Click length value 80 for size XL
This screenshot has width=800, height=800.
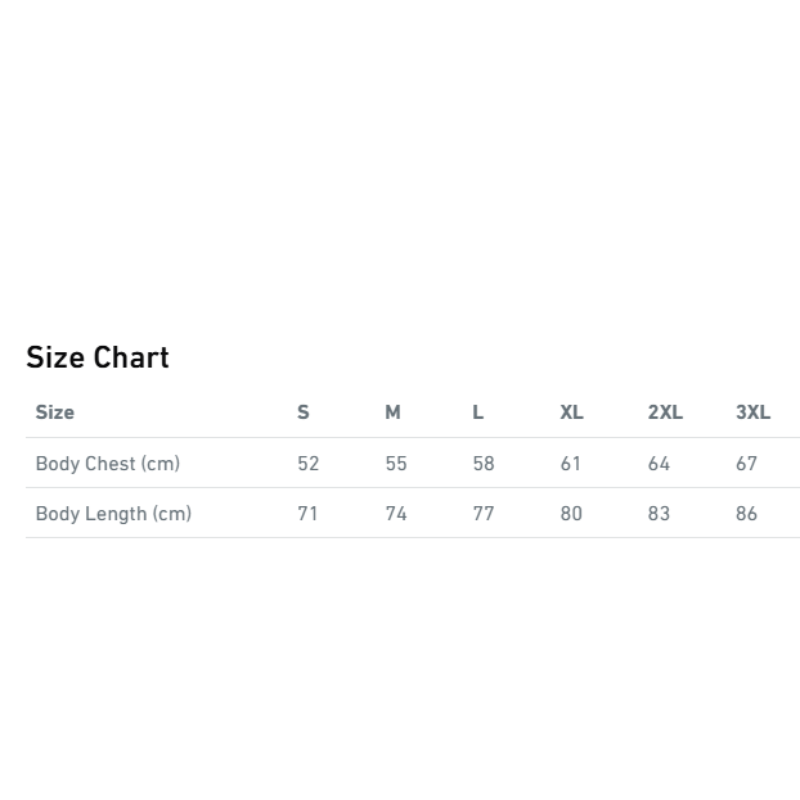click(x=570, y=514)
